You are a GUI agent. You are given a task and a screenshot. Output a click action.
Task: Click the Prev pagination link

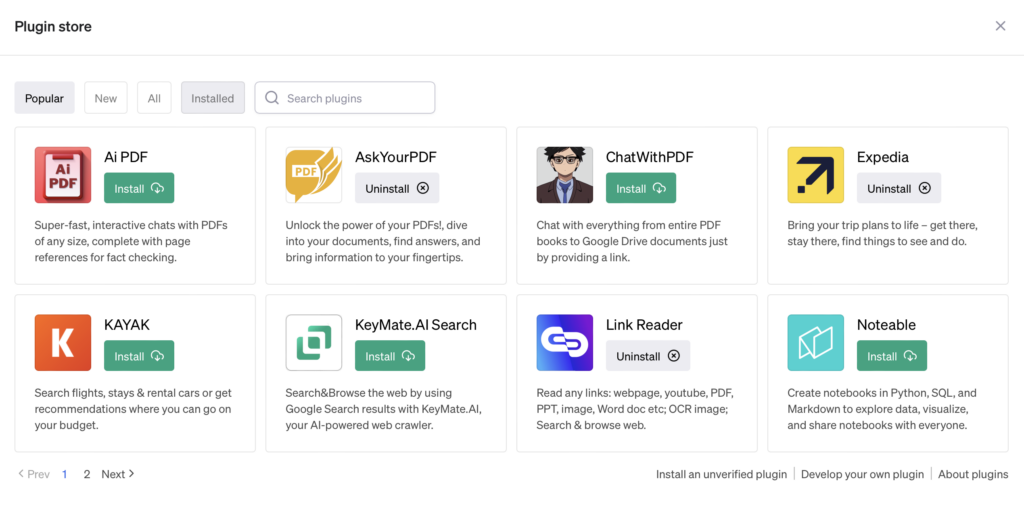(x=34, y=474)
